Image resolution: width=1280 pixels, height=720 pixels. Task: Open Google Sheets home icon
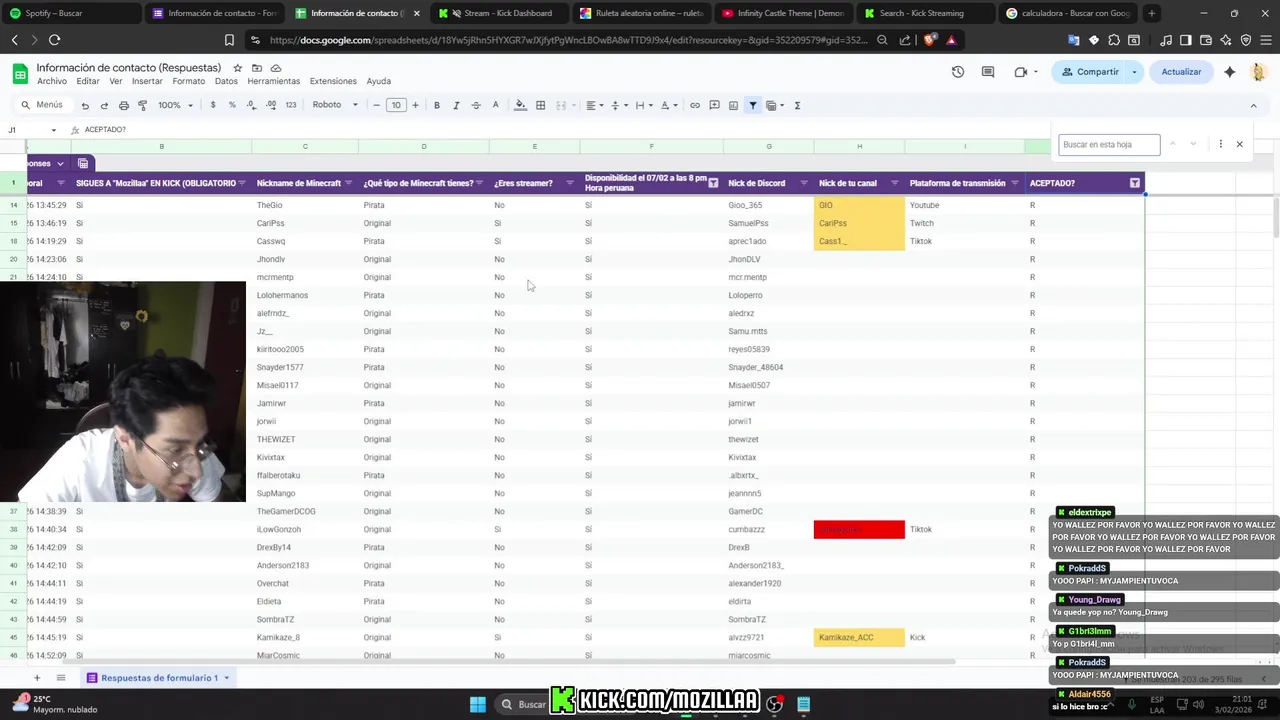tap(20, 74)
